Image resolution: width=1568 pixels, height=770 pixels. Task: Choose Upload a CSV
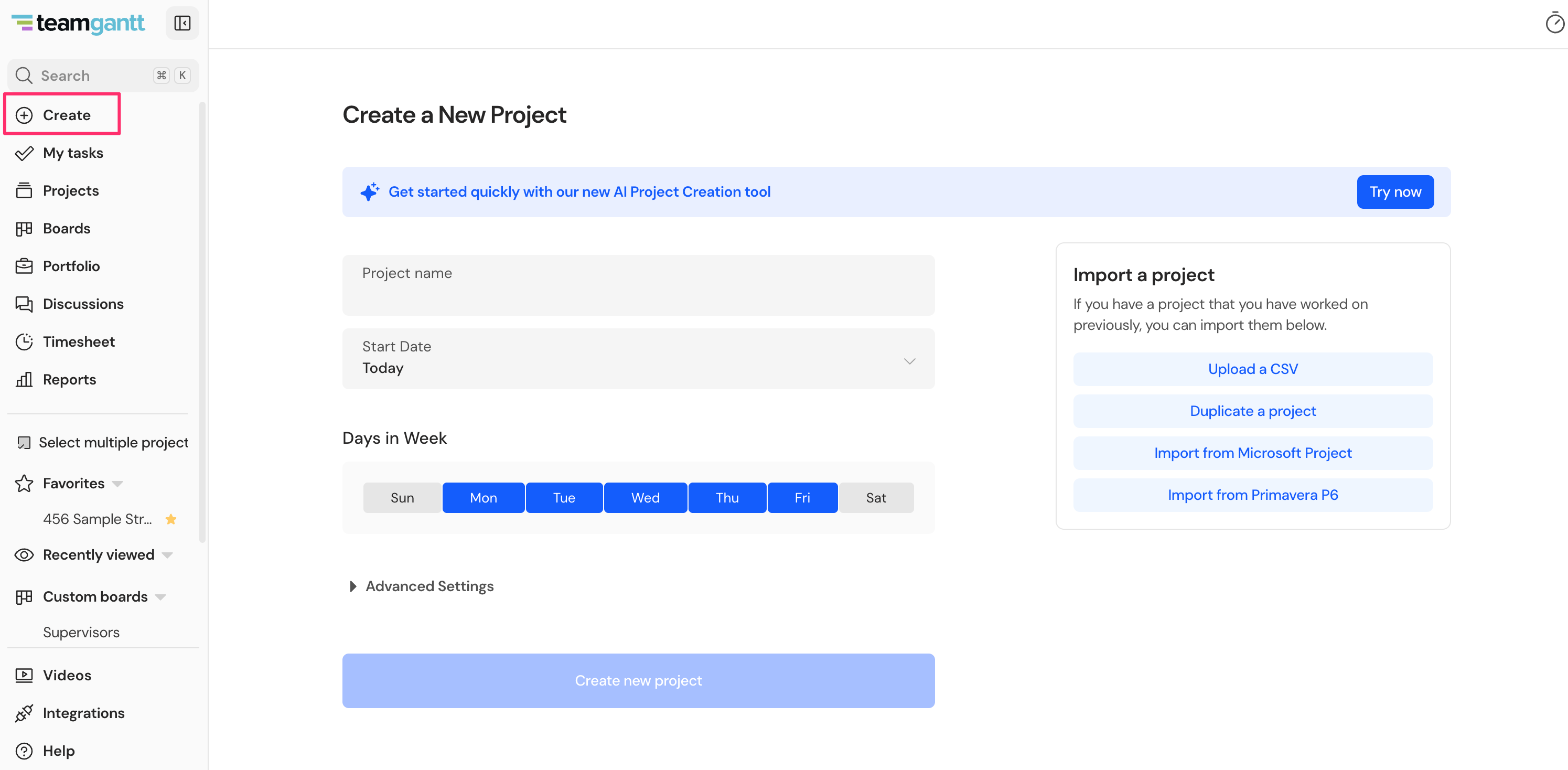click(x=1253, y=369)
